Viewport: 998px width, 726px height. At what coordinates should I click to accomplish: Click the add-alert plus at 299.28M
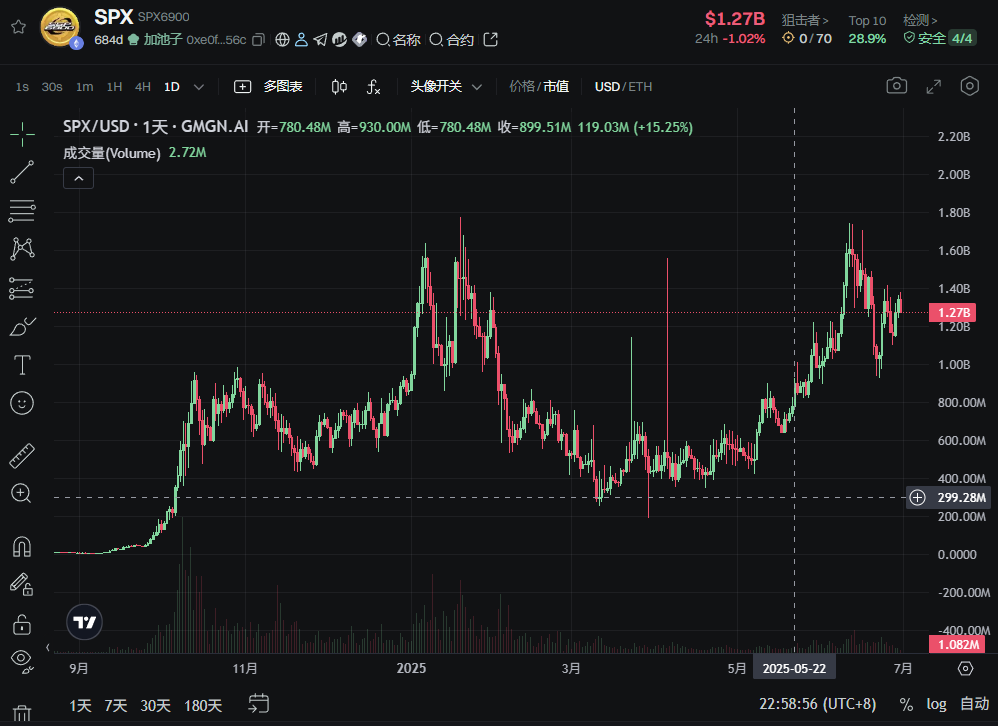[917, 498]
